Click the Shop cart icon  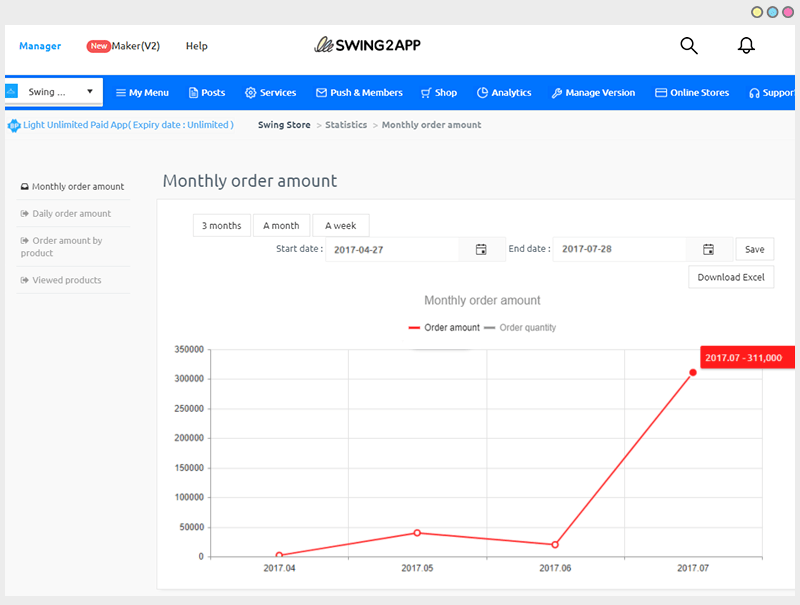(x=424, y=92)
